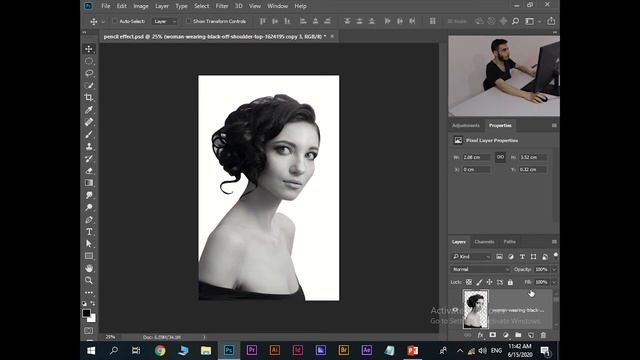Open the Properties panel flyout menu
Viewport: 640px width, 360px height.
click(554, 126)
